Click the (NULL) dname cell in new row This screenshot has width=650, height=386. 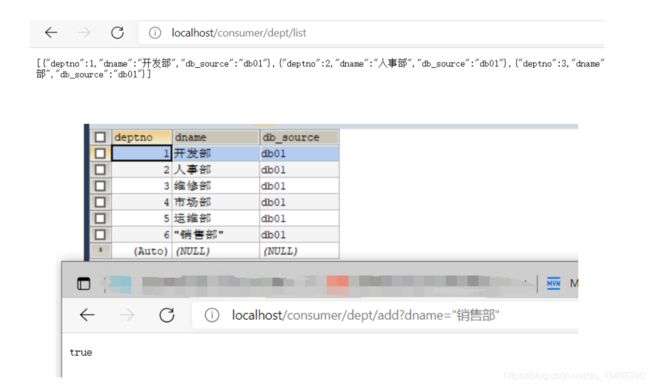click(216, 251)
